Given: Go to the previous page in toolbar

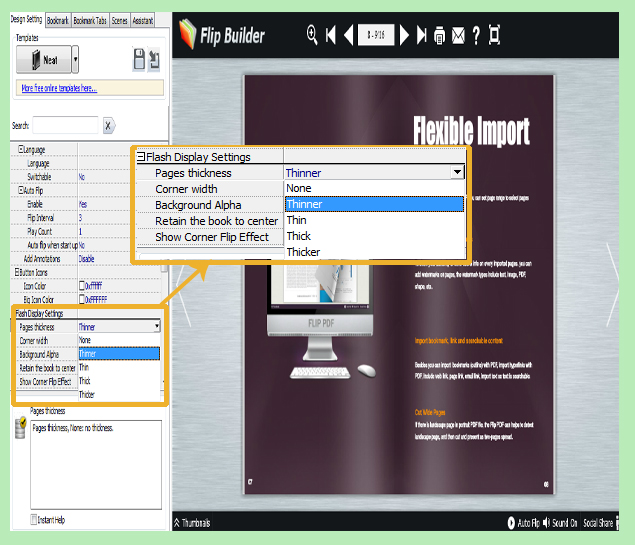Looking at the screenshot, I should pyautogui.click(x=349, y=35).
